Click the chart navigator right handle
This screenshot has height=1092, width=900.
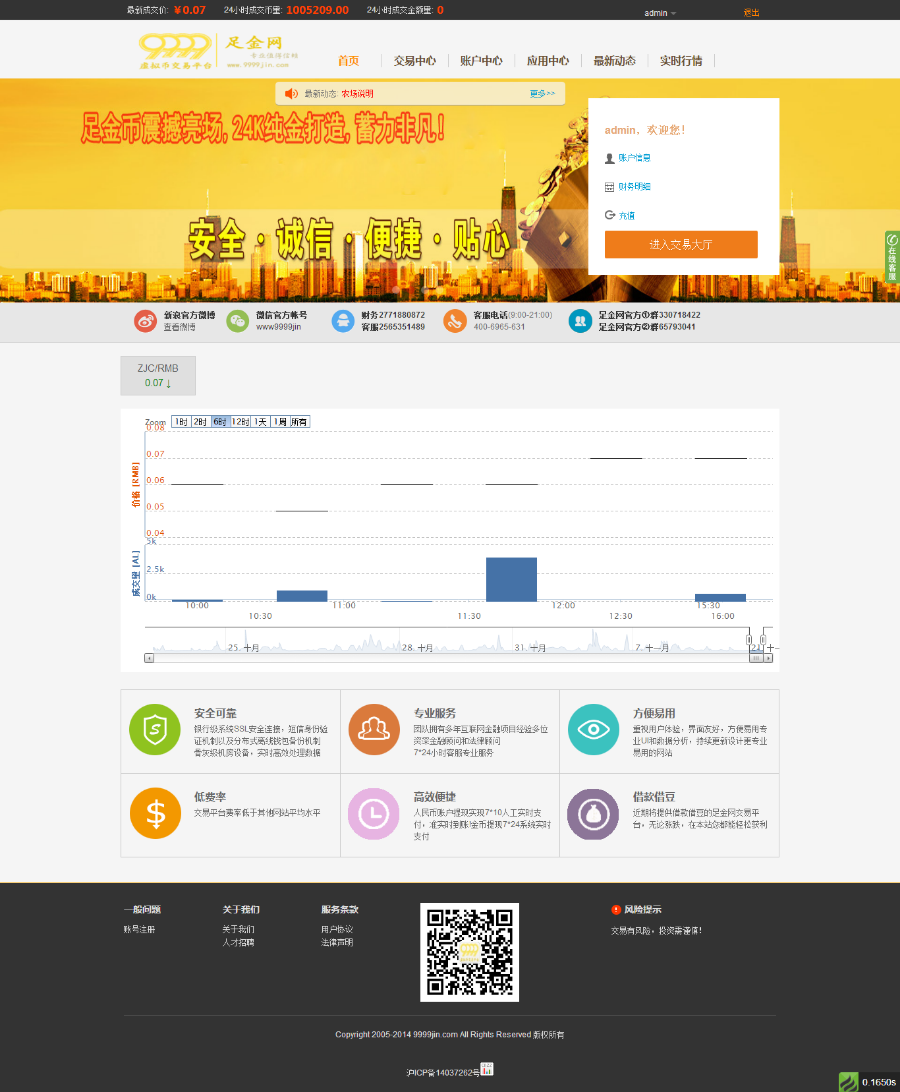[763, 639]
